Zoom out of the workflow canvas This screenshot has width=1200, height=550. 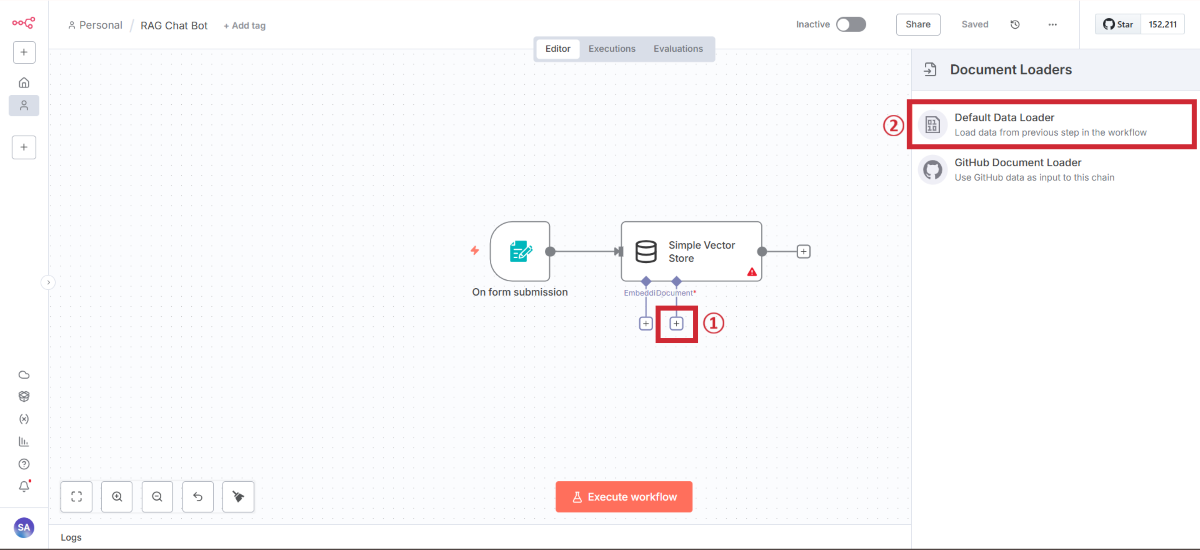(157, 496)
